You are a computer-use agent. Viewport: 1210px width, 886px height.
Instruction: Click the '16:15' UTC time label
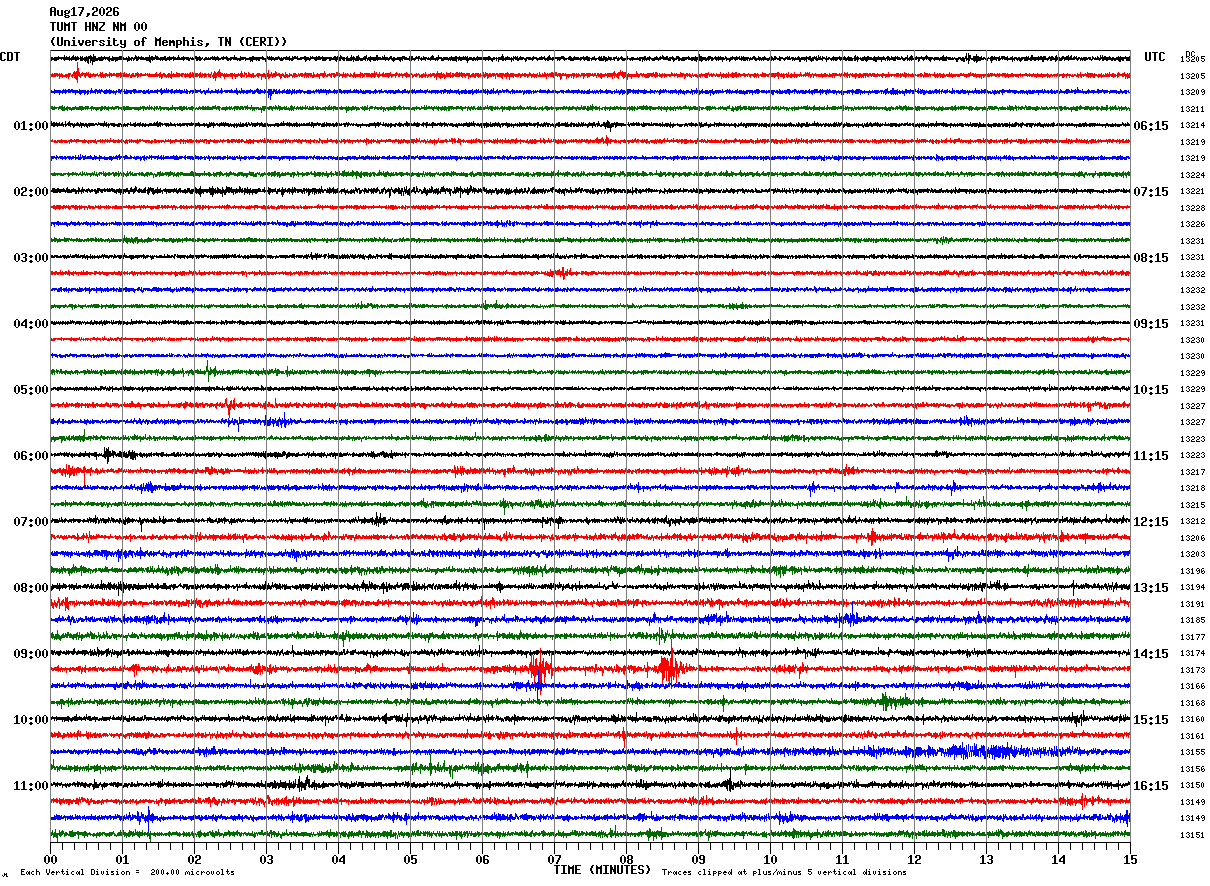(x=1151, y=786)
